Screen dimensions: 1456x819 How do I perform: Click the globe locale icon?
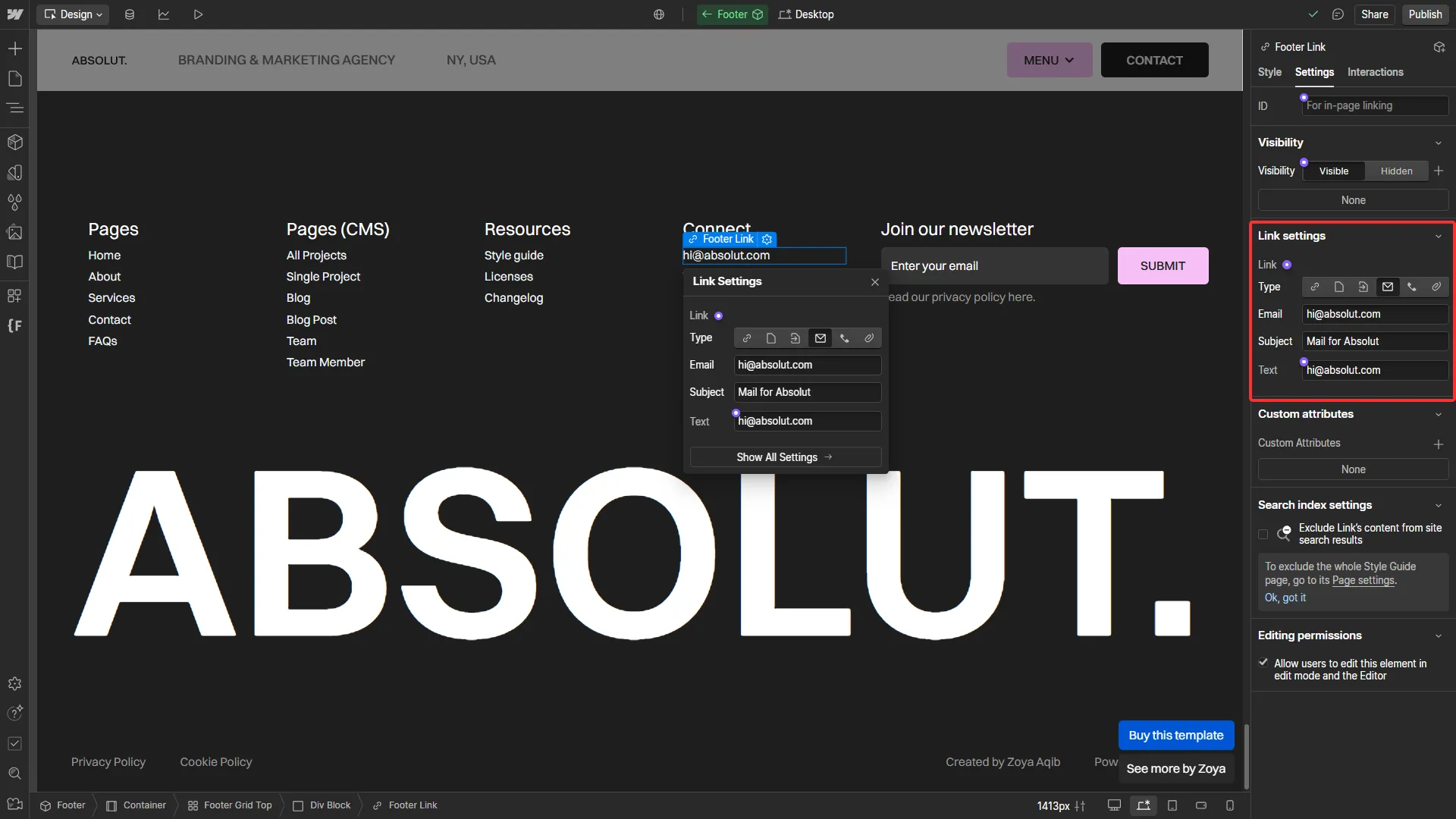pyautogui.click(x=659, y=14)
